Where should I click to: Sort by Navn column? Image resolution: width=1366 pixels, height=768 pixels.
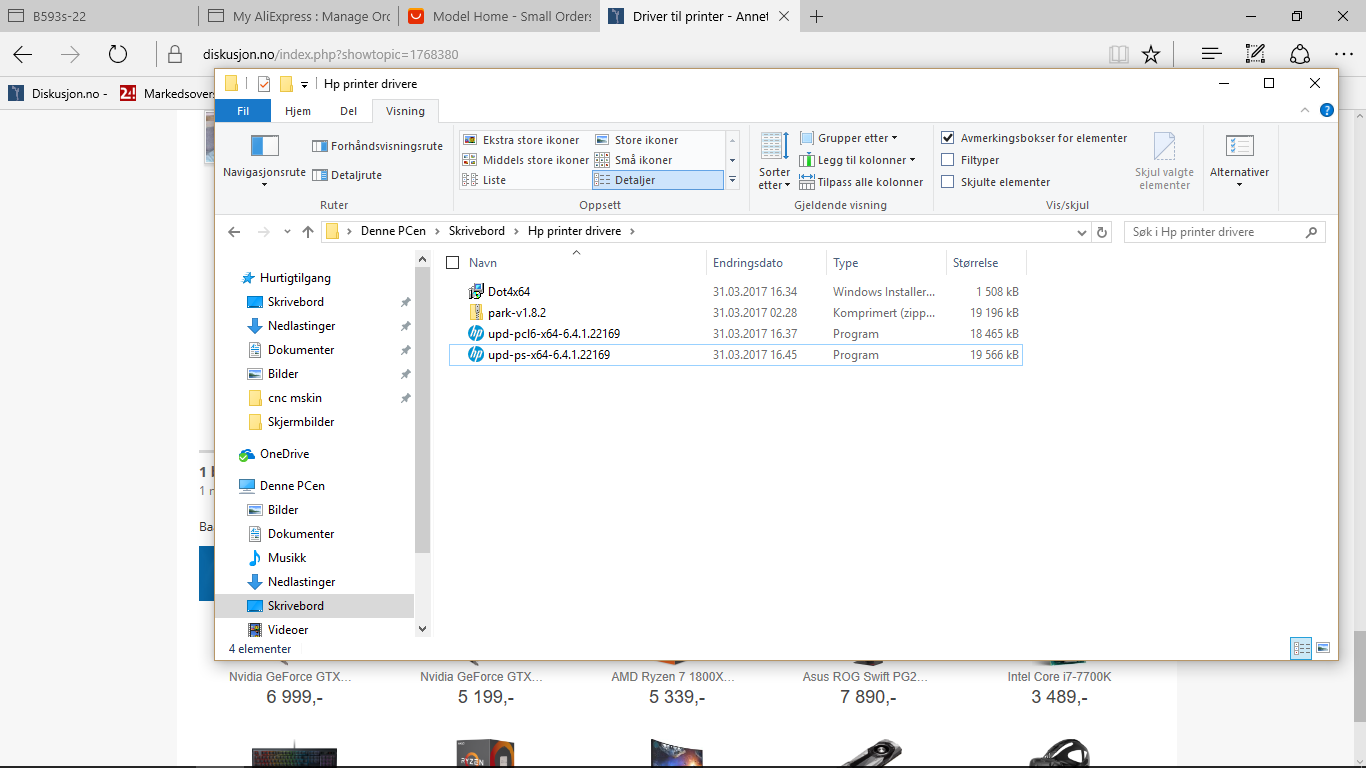click(483, 263)
